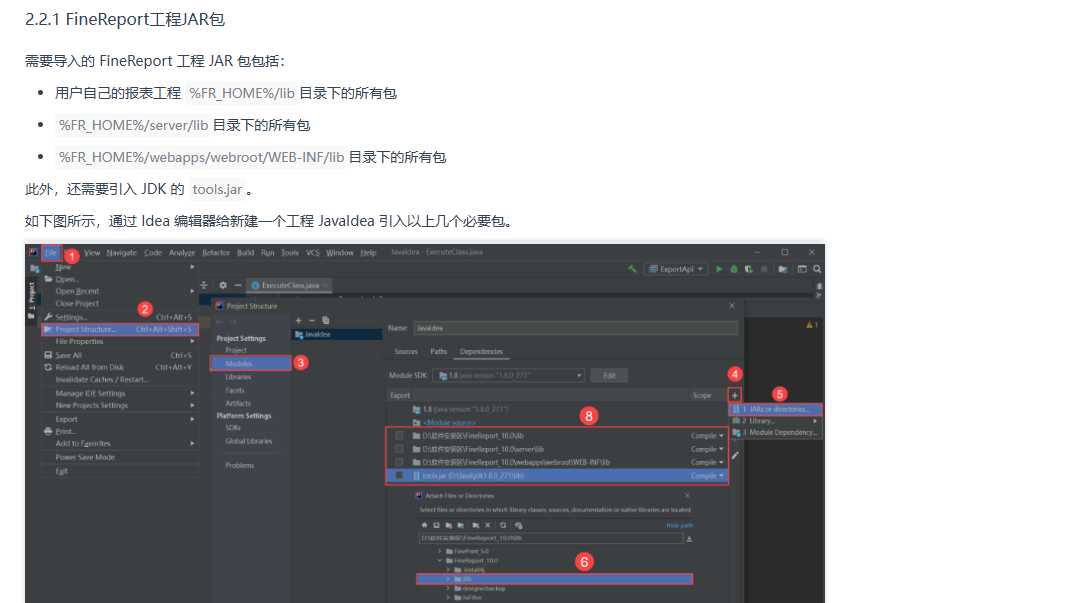
Task: Choose 2 Library... option
Action: tap(776, 421)
